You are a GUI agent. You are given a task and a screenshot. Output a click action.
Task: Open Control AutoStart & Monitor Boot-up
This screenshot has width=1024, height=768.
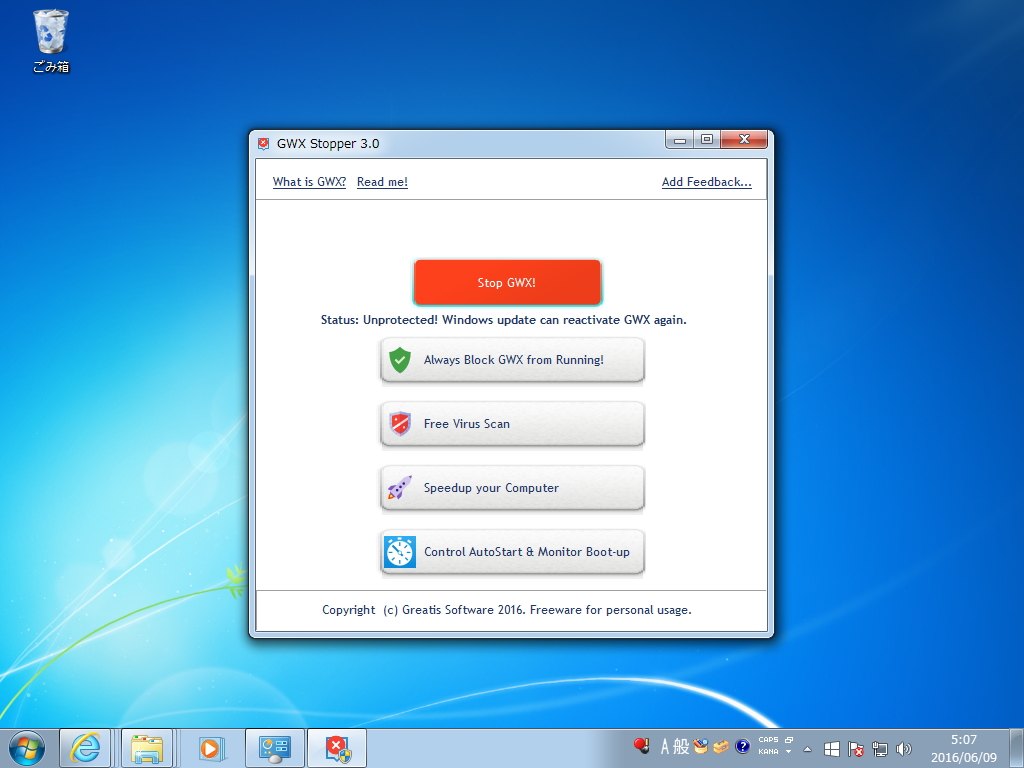(512, 552)
